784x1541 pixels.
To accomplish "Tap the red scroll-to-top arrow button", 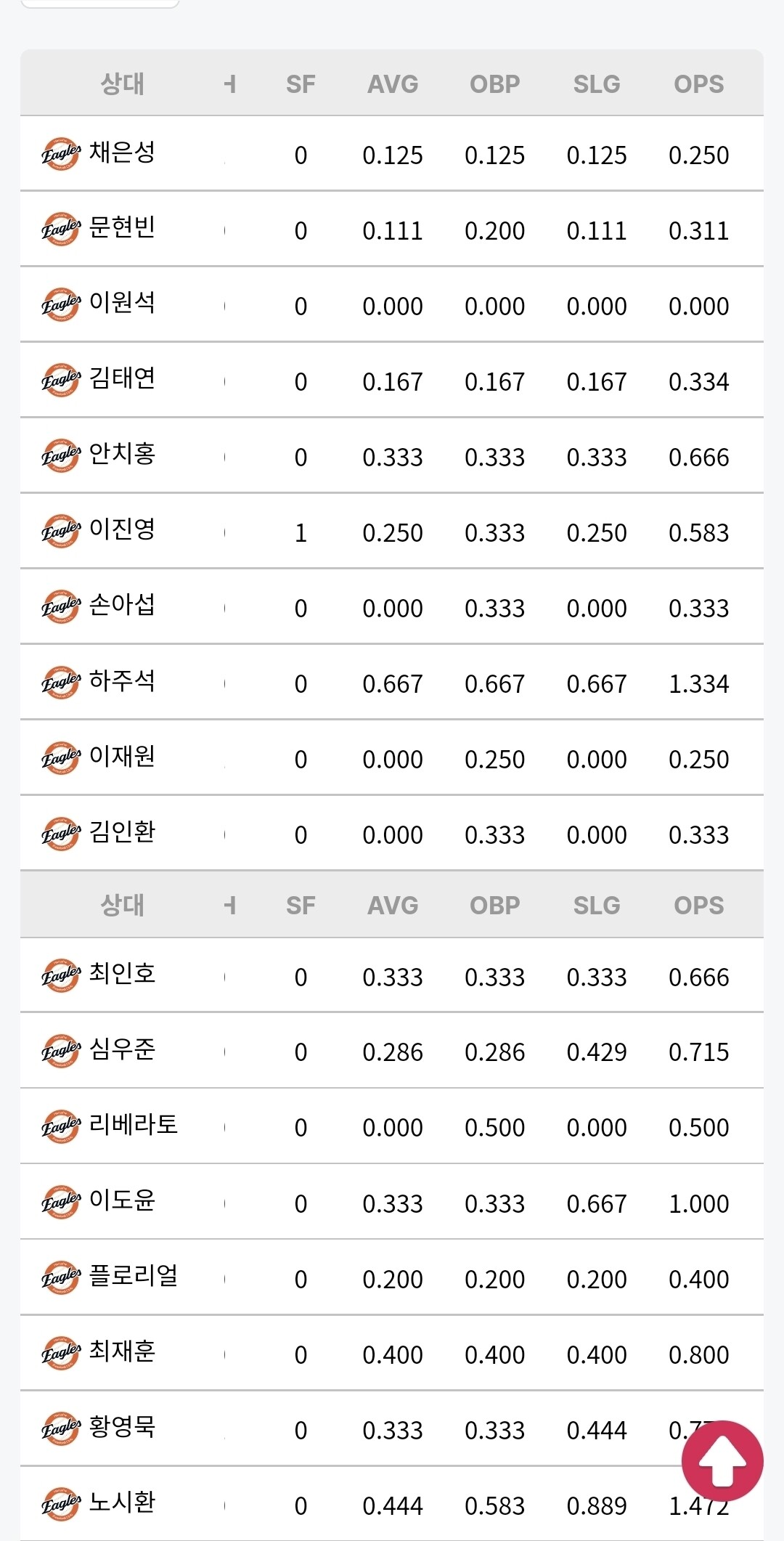I will coord(722,1461).
